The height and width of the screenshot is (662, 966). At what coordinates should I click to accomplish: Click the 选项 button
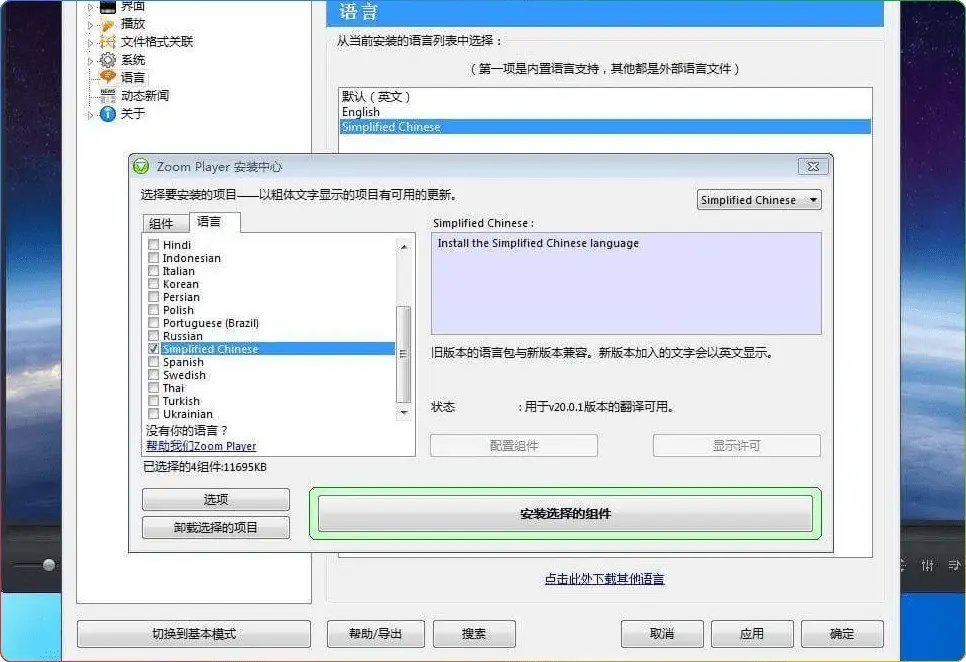click(x=216, y=499)
